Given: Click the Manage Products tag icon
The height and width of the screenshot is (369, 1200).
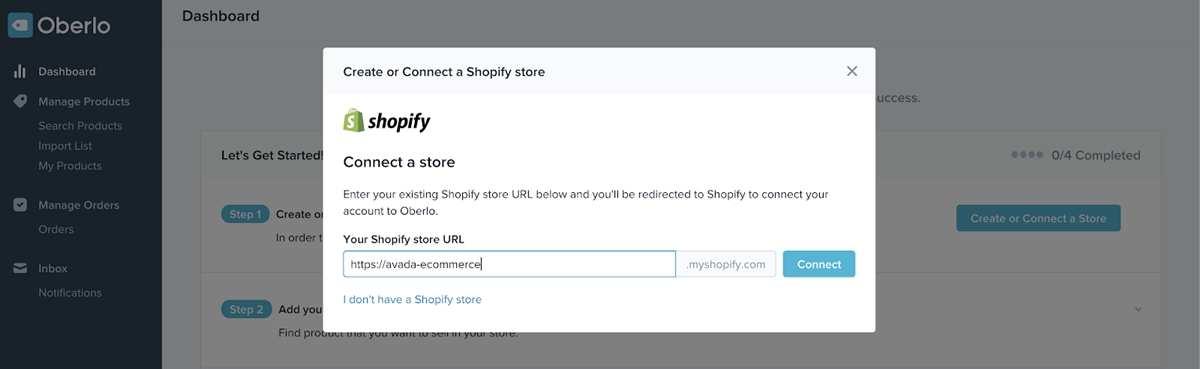Looking at the screenshot, I should pyautogui.click(x=20, y=102).
